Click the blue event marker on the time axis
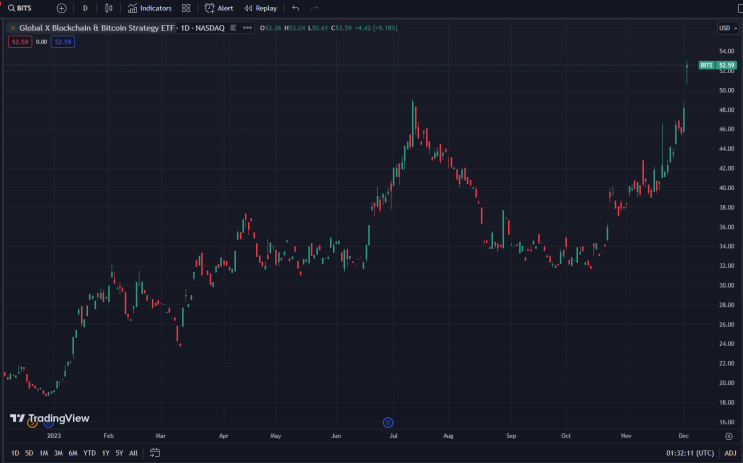 [388, 422]
